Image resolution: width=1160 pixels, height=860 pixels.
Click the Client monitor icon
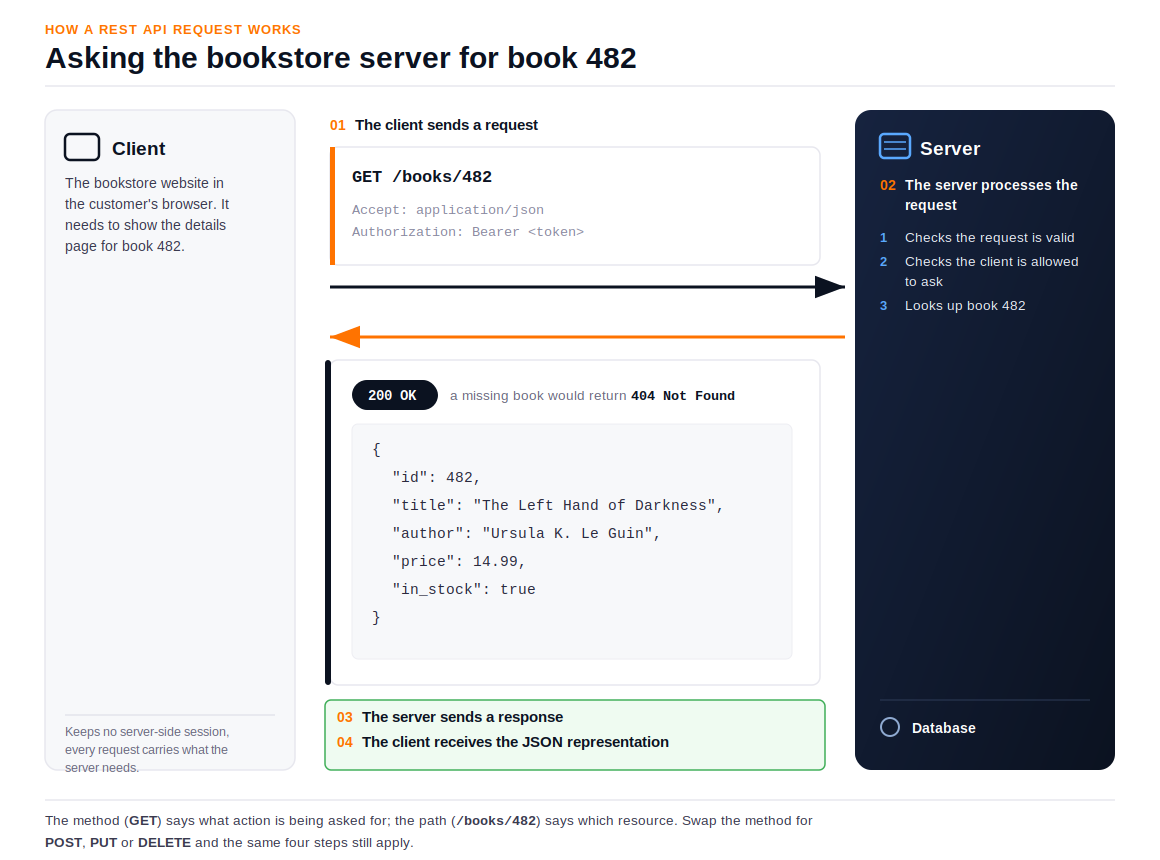coord(82,147)
